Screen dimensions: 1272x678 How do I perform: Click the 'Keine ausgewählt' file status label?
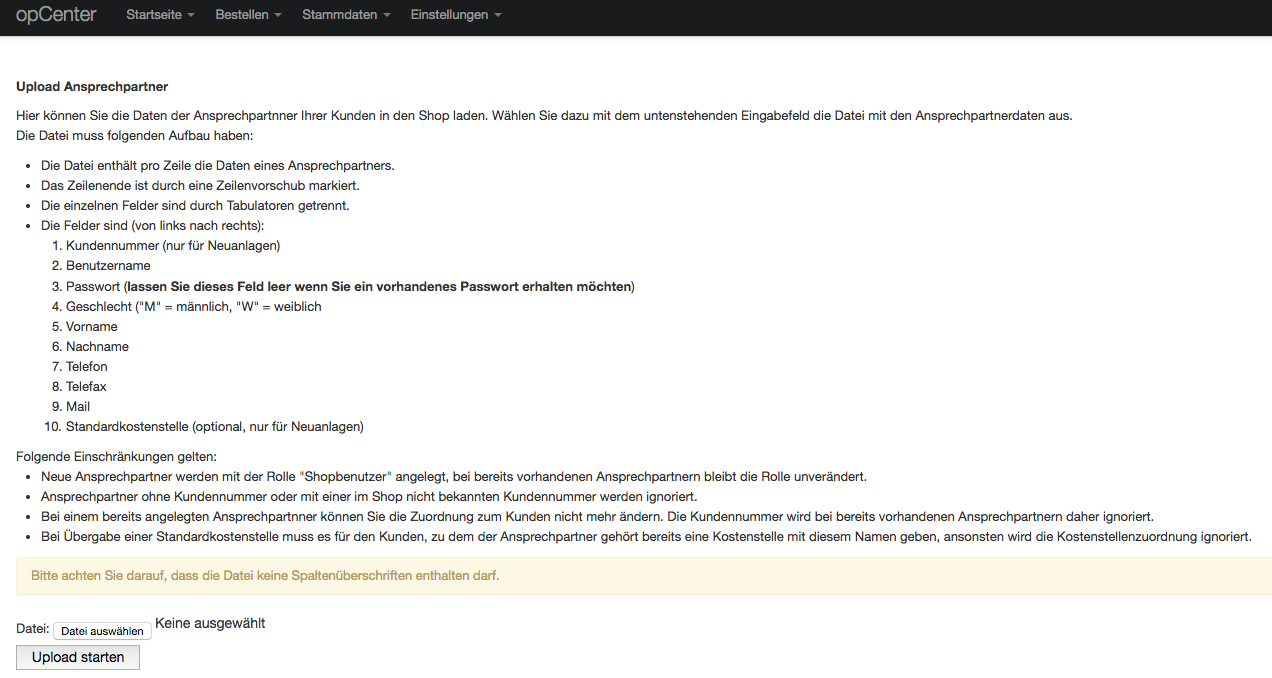tap(210, 623)
